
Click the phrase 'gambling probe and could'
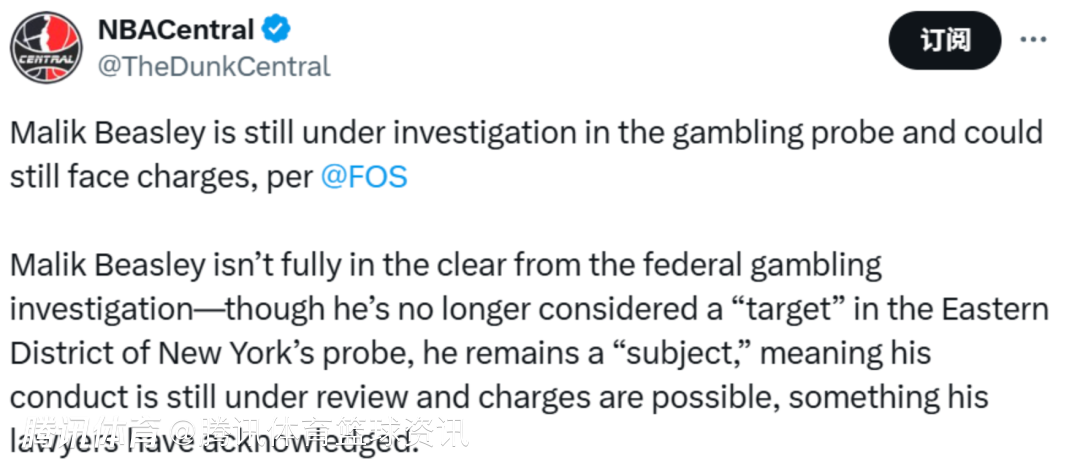[858, 133]
